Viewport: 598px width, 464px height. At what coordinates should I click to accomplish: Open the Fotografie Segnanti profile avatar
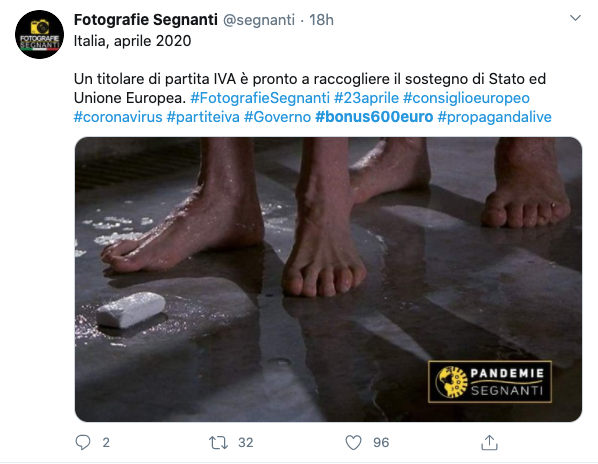pos(39,34)
